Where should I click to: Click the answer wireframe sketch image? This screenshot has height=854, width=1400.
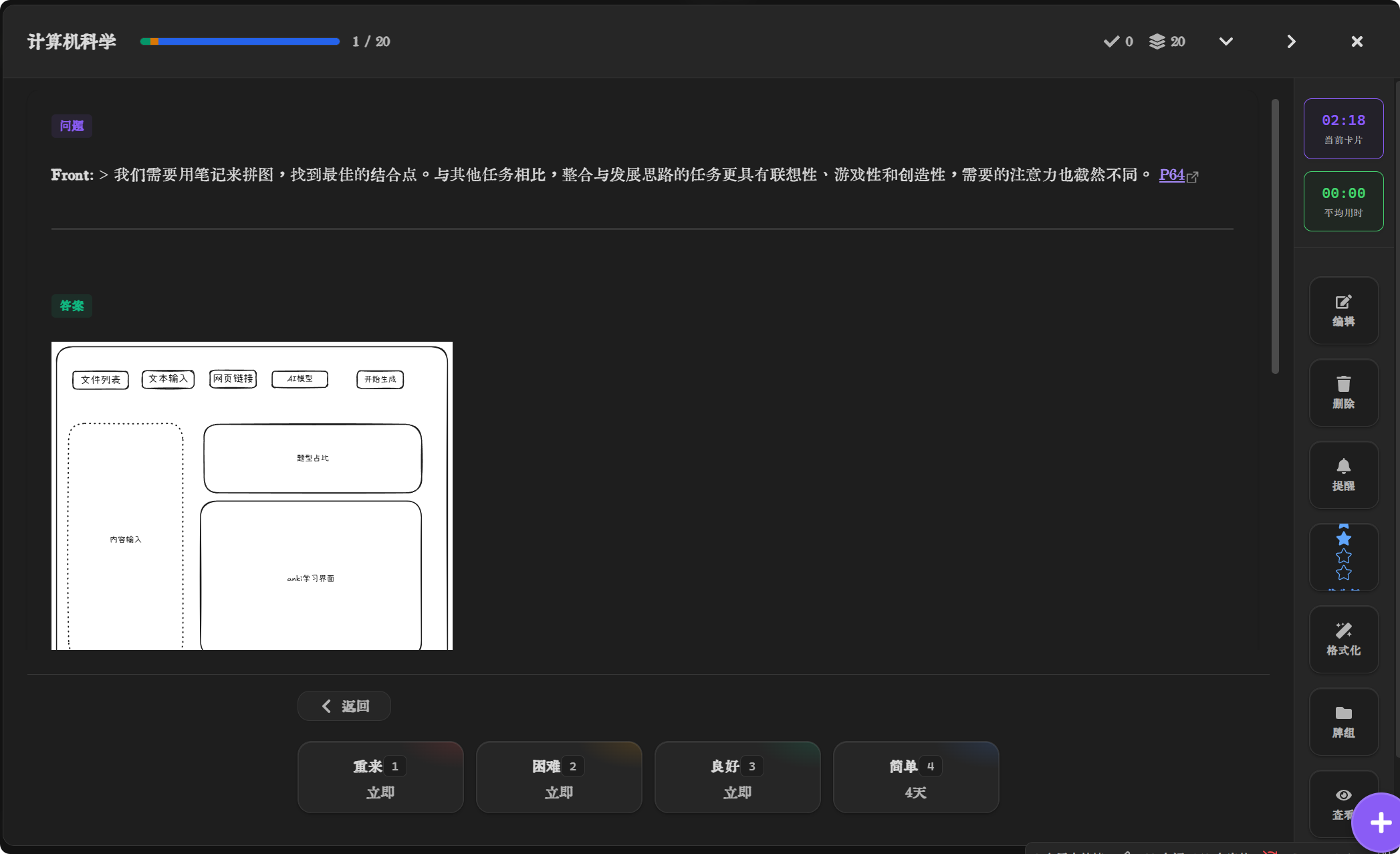click(x=252, y=496)
